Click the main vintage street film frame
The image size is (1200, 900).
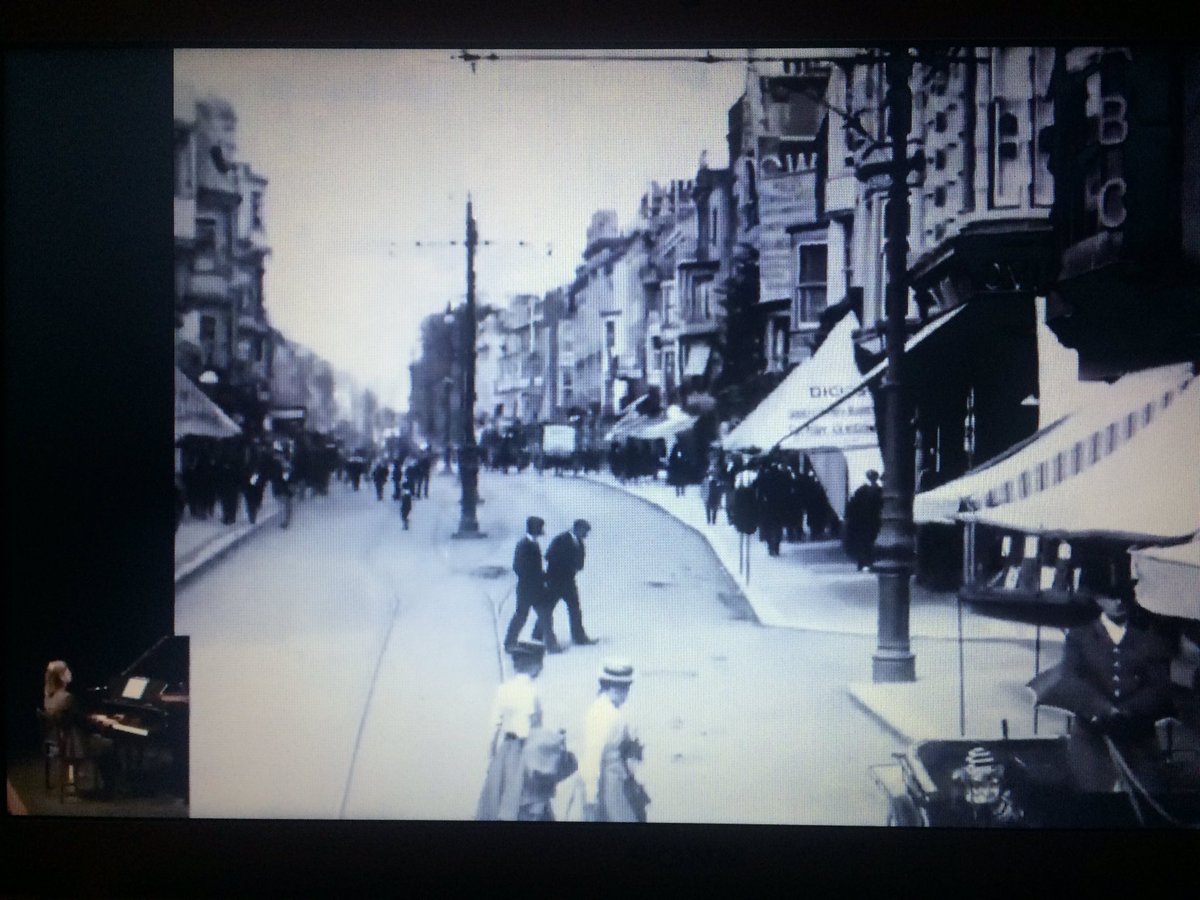686,436
